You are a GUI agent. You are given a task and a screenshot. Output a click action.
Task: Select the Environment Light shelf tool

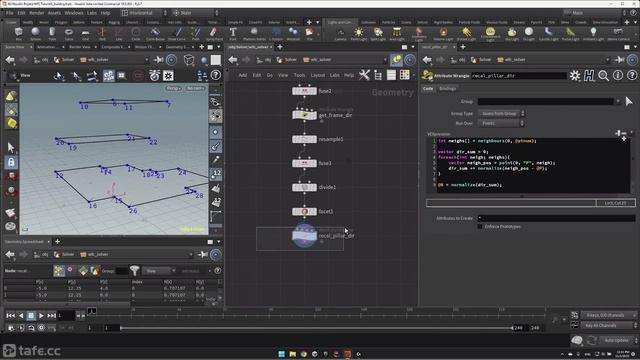[x=490, y=33]
